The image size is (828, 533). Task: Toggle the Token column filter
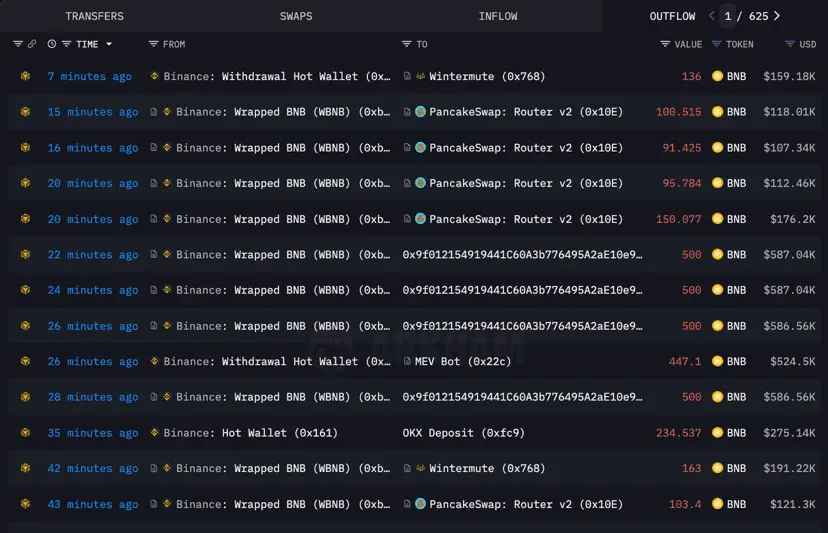click(x=716, y=44)
